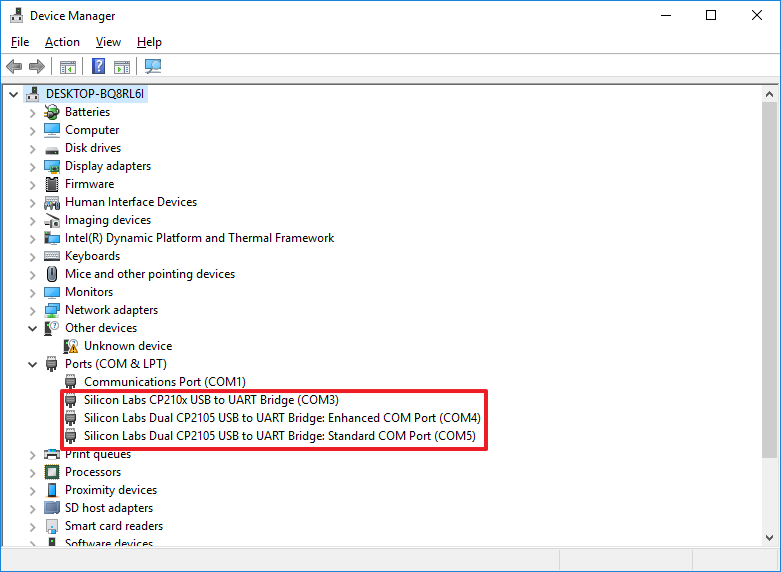The width and height of the screenshot is (781, 572).
Task: Open the blue Help toolbar icon
Action: pyautogui.click(x=99, y=66)
